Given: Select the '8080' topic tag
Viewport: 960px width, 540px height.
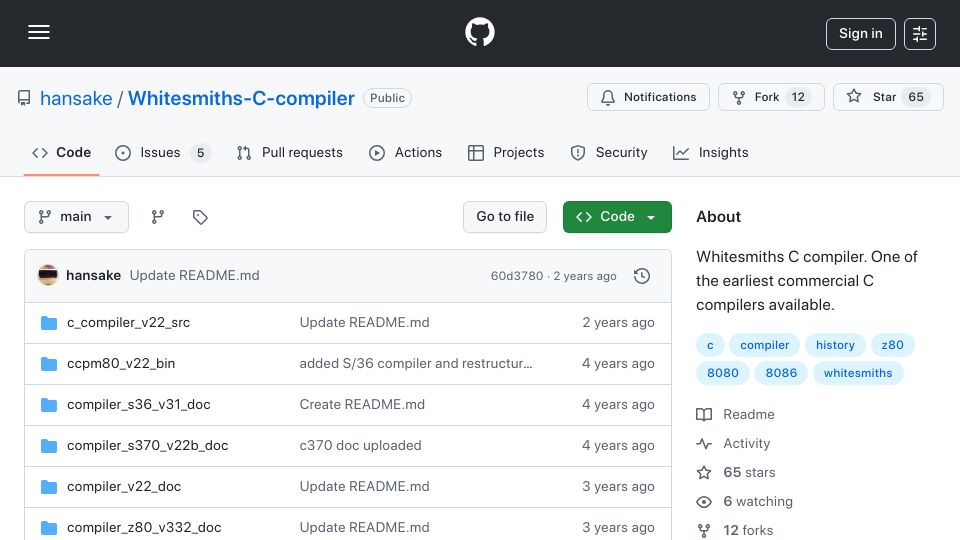Looking at the screenshot, I should click(723, 373).
